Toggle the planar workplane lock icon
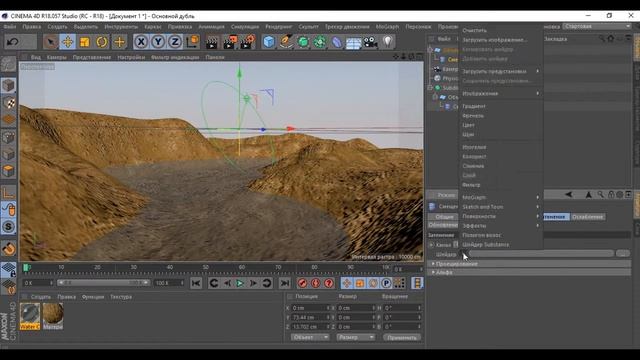 (x=9, y=270)
